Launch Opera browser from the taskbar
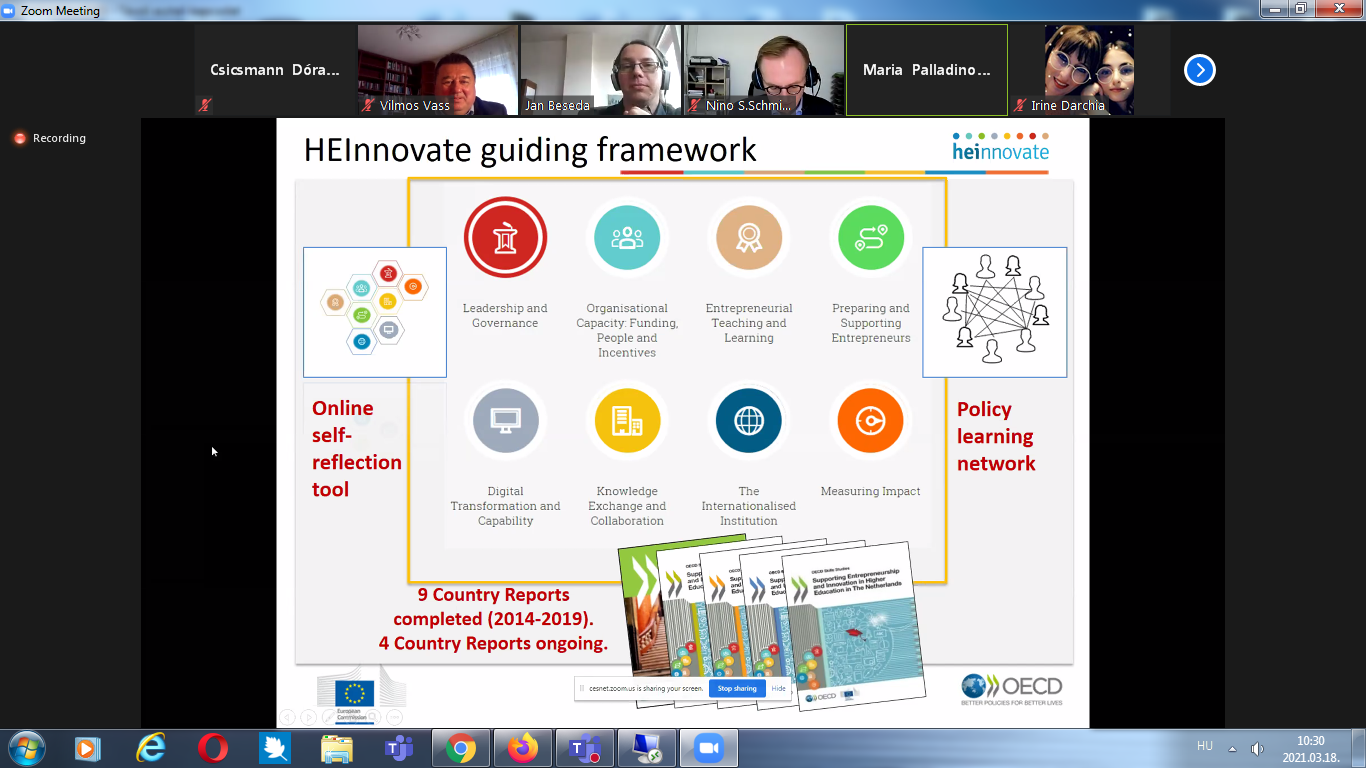The width and height of the screenshot is (1366, 768). tap(212, 748)
